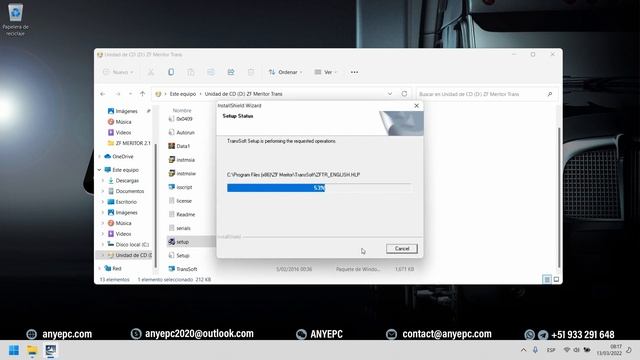
Task: Expand the Red network tree node
Action: click(x=100, y=268)
